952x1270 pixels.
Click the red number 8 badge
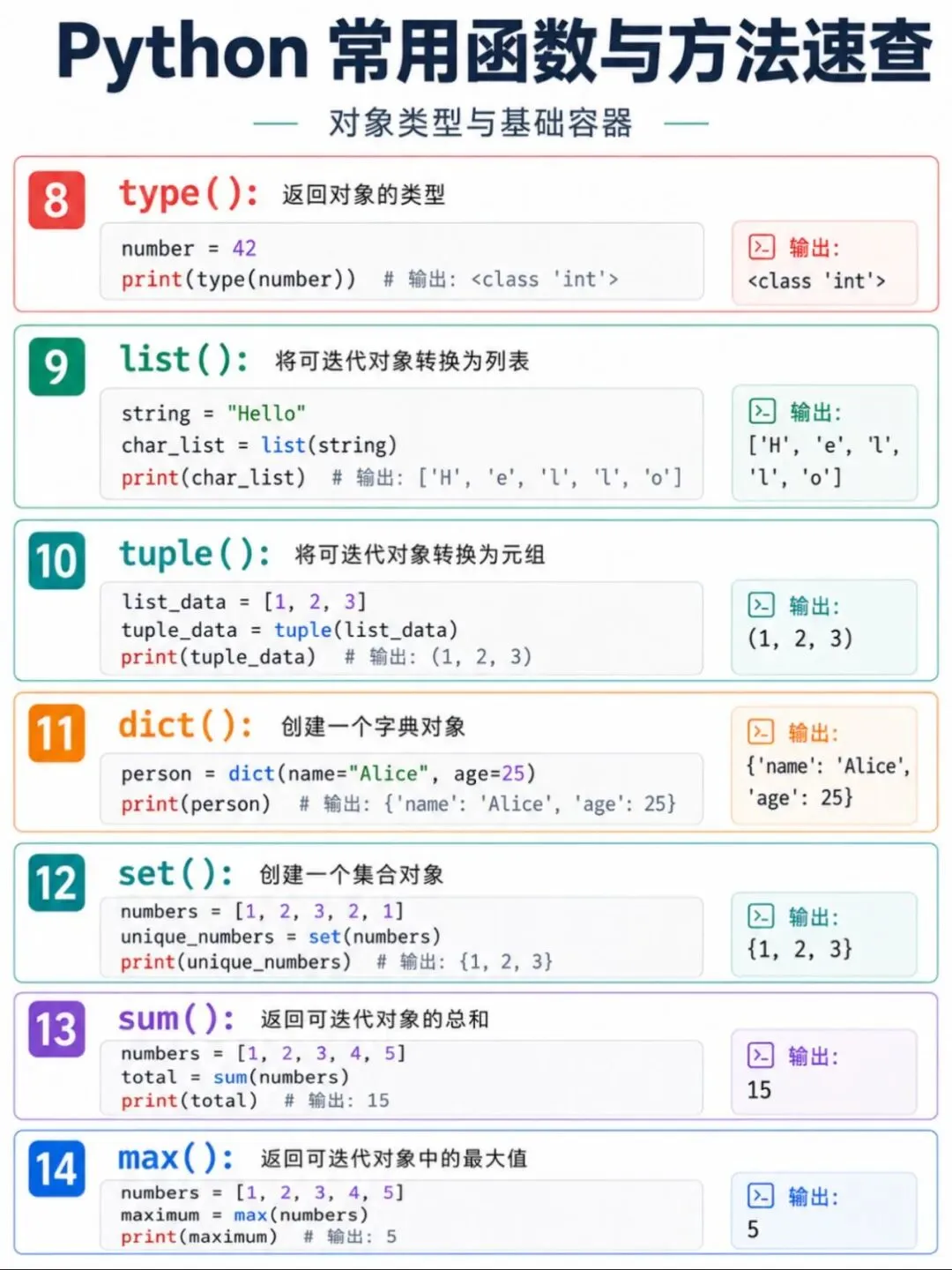click(x=56, y=200)
